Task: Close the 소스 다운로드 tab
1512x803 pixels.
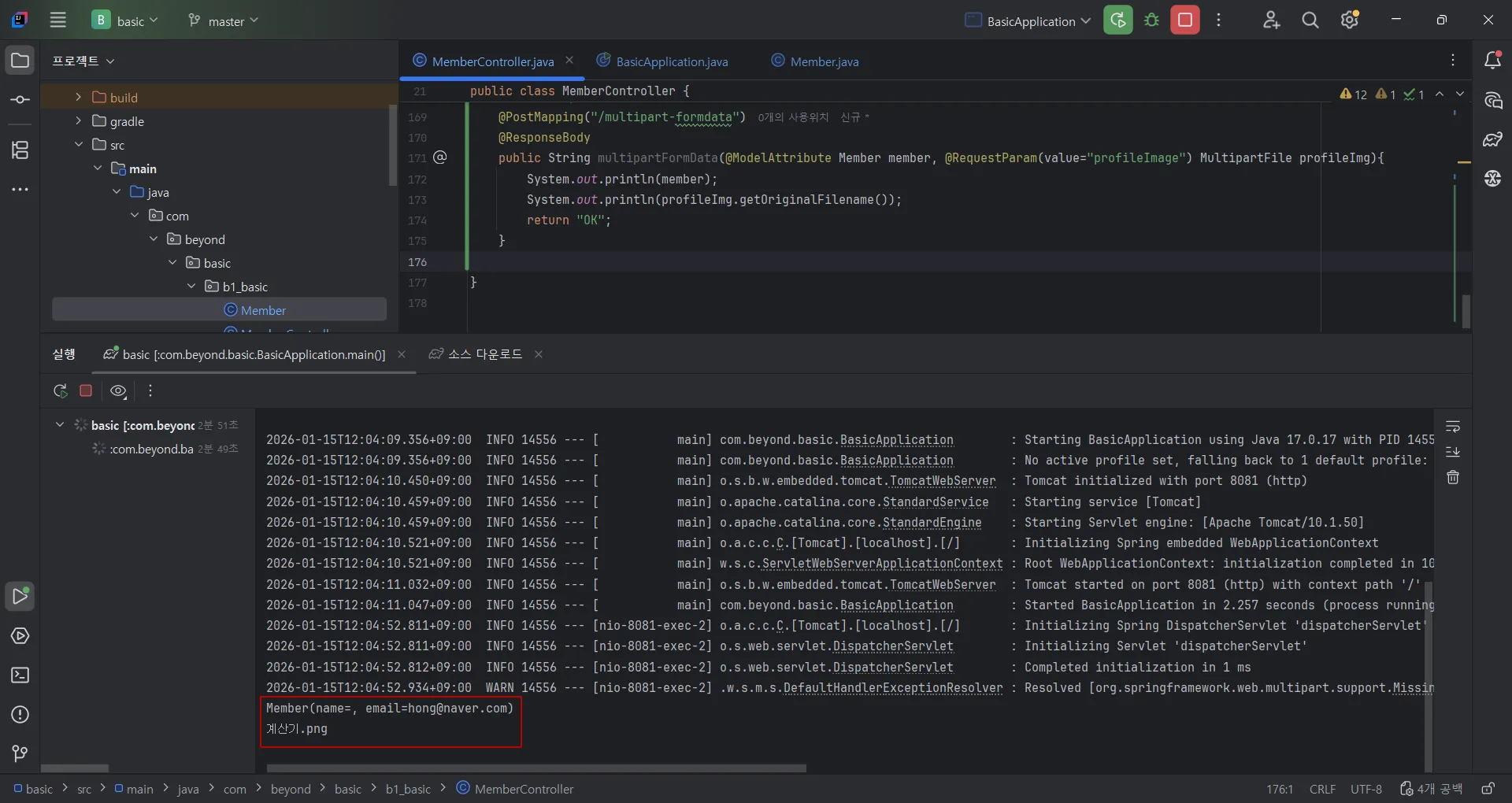Action: tap(539, 354)
